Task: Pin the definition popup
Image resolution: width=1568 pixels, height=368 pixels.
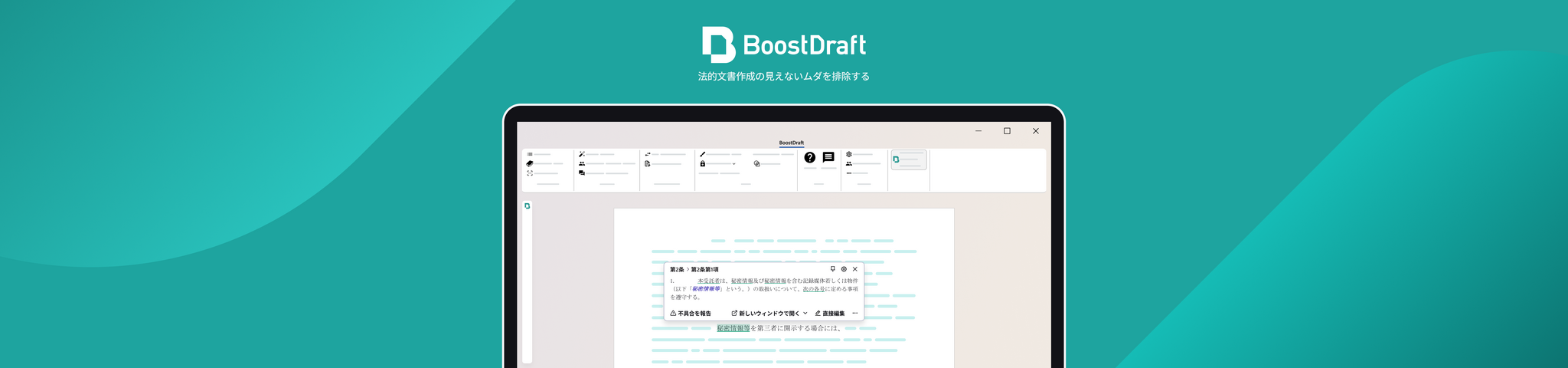Action: [x=833, y=269]
